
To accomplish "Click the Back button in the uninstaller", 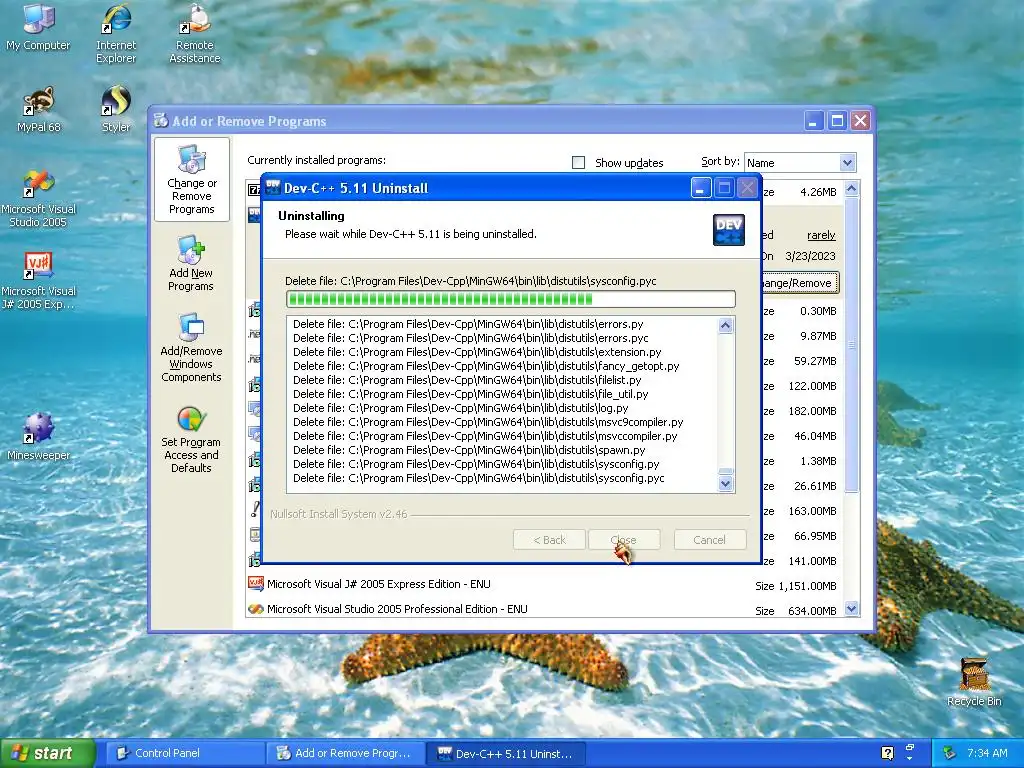I will coord(549,539).
